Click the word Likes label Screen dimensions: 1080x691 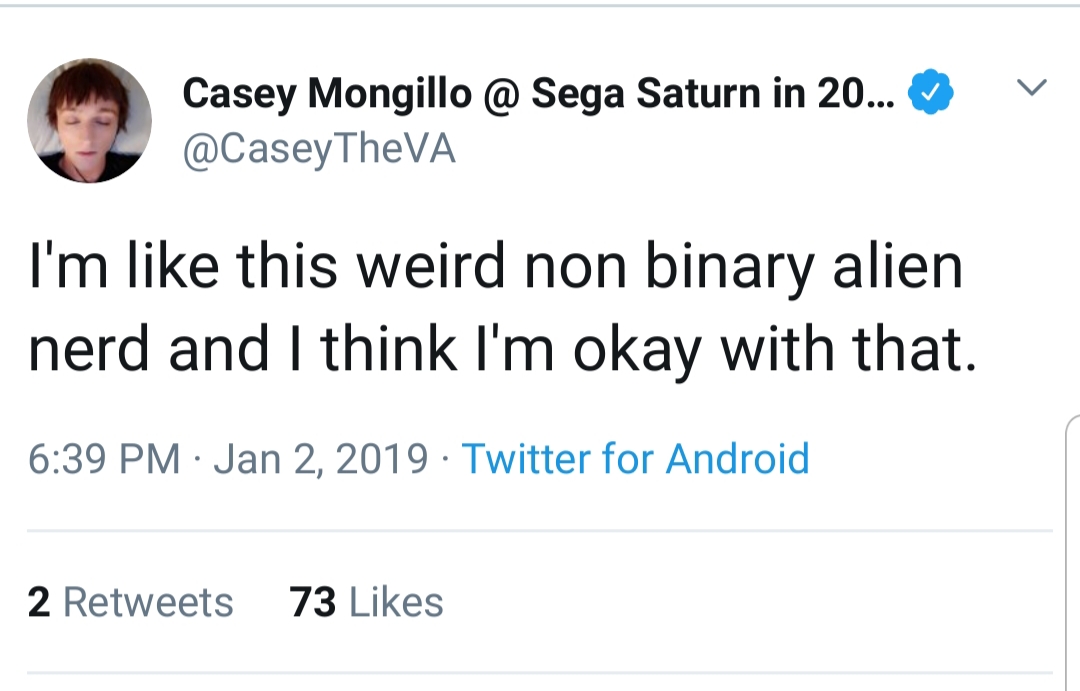(396, 601)
